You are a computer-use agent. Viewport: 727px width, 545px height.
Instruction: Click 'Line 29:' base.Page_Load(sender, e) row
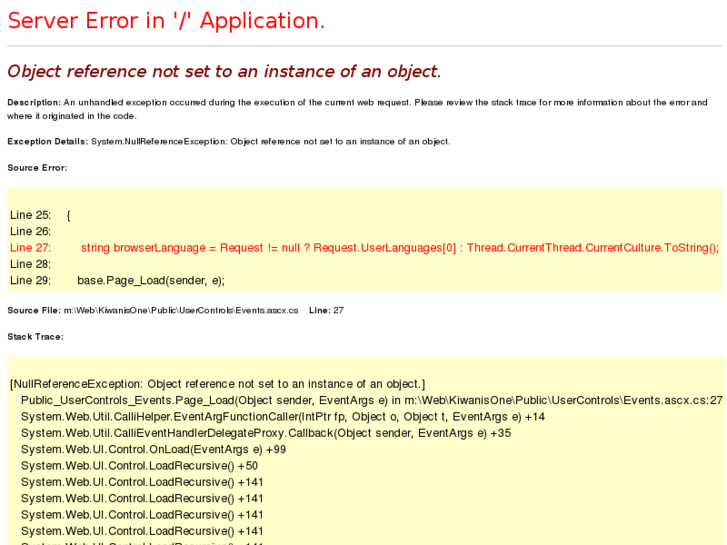117,281
